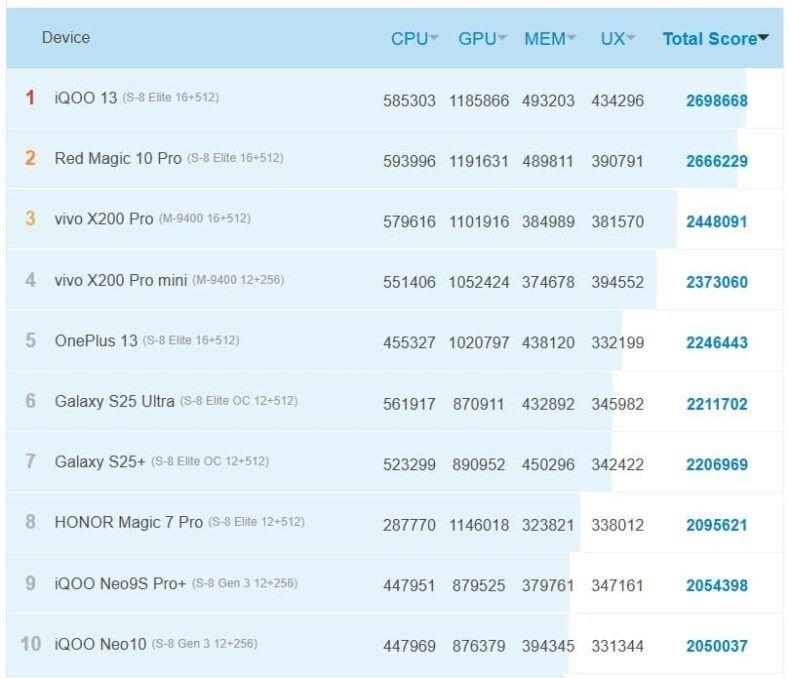Click OnePlus 13 GPU score 1020797
The image size is (790, 678).
[479, 343]
